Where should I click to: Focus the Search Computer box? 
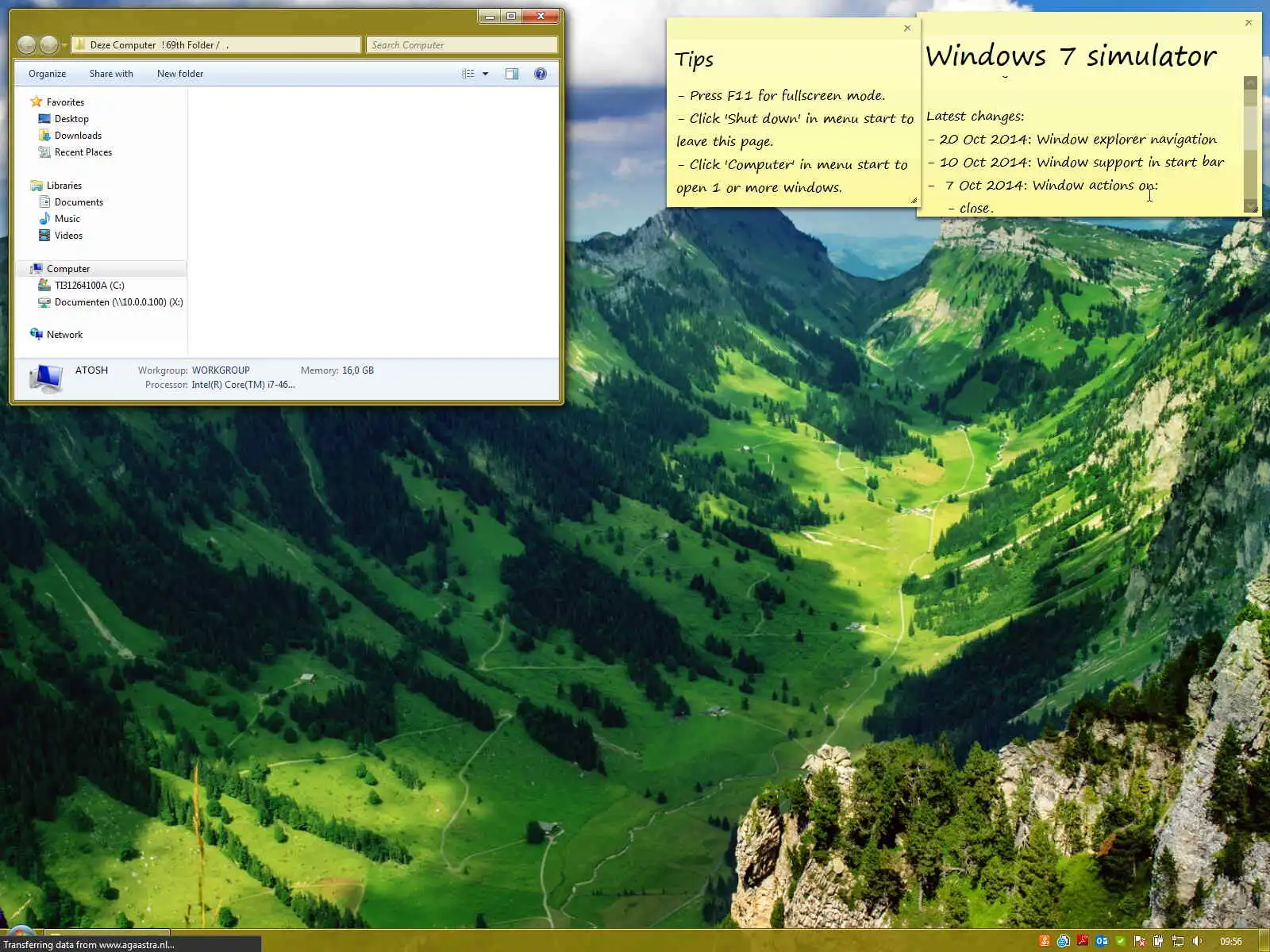[x=462, y=45]
